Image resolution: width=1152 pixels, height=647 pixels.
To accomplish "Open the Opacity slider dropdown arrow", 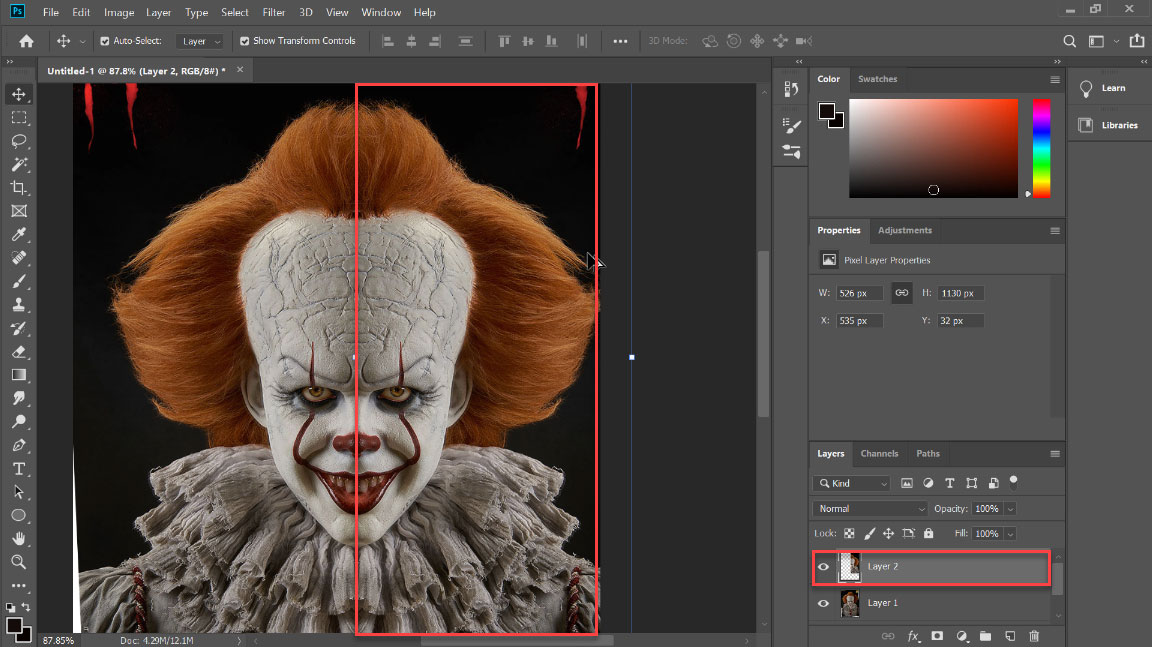I will [1010, 509].
